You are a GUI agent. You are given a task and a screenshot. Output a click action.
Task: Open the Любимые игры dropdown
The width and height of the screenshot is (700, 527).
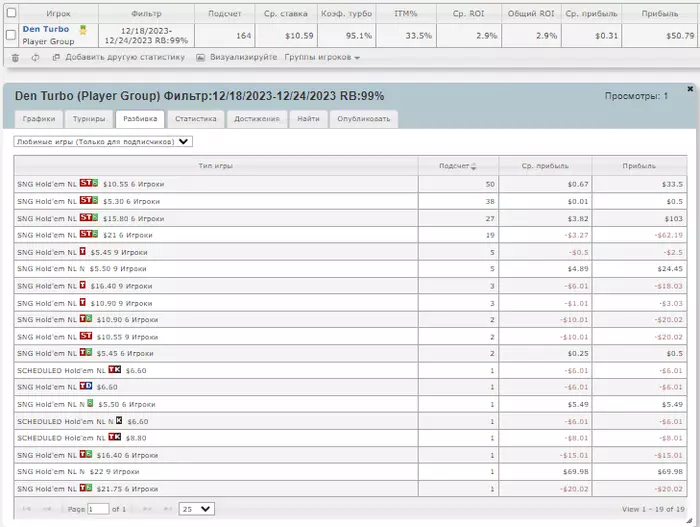click(x=103, y=142)
